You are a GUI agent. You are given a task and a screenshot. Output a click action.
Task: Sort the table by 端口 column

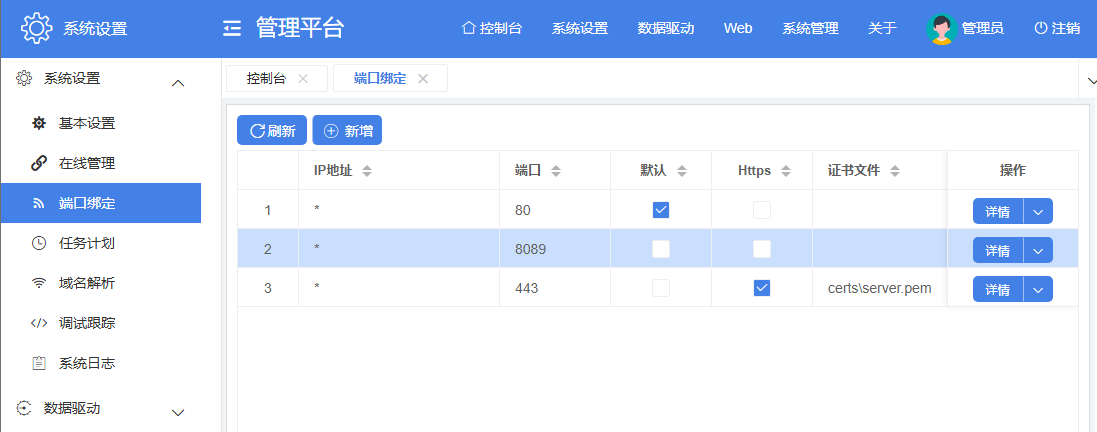point(556,171)
